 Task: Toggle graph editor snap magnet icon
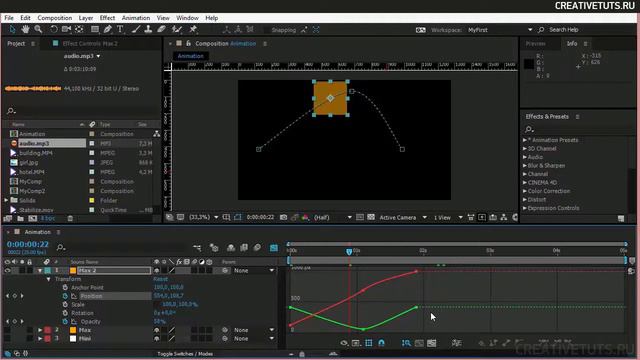click(x=382, y=343)
